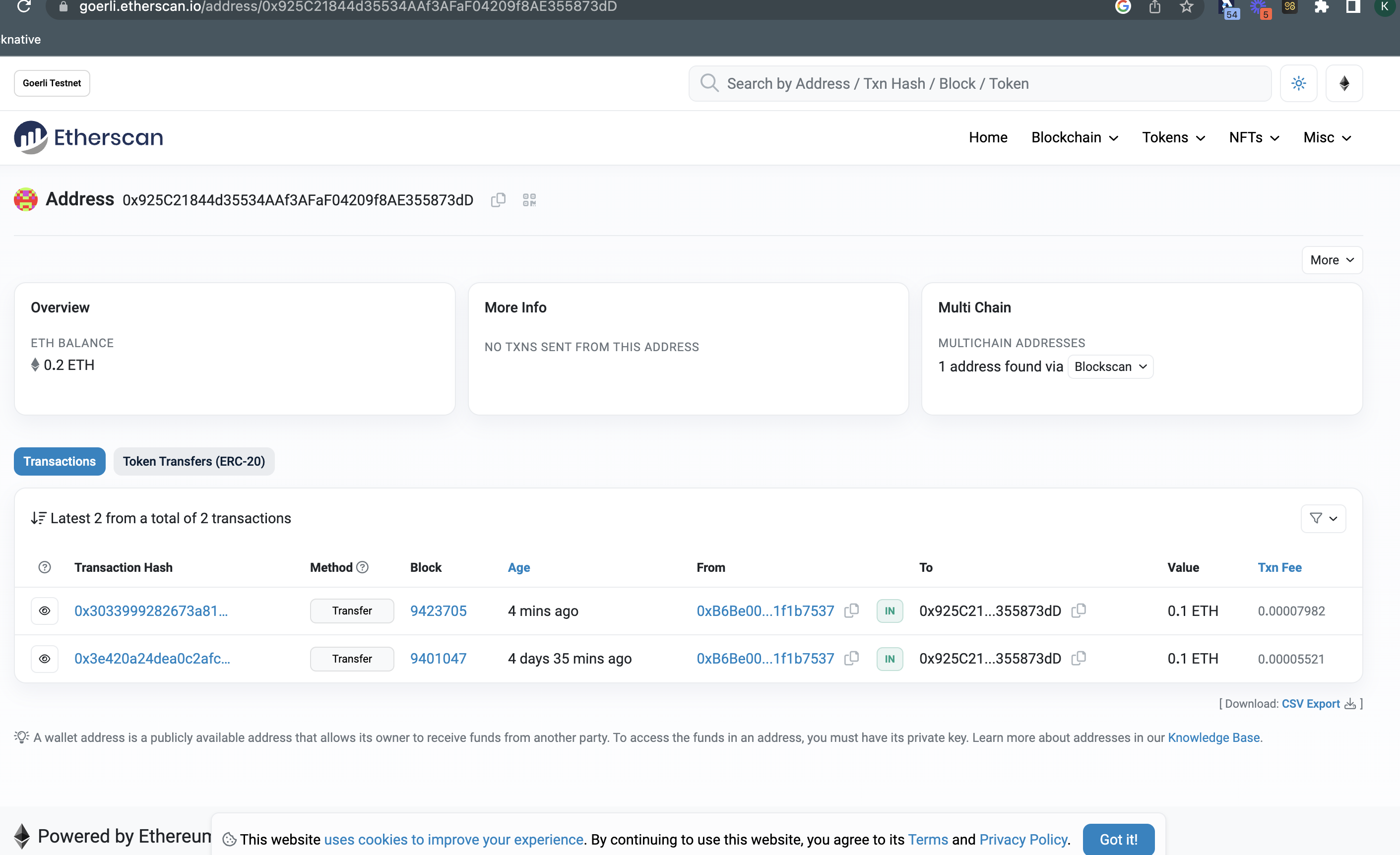The image size is (1400, 855).
Task: Show the address QR code icon
Action: 529,200
